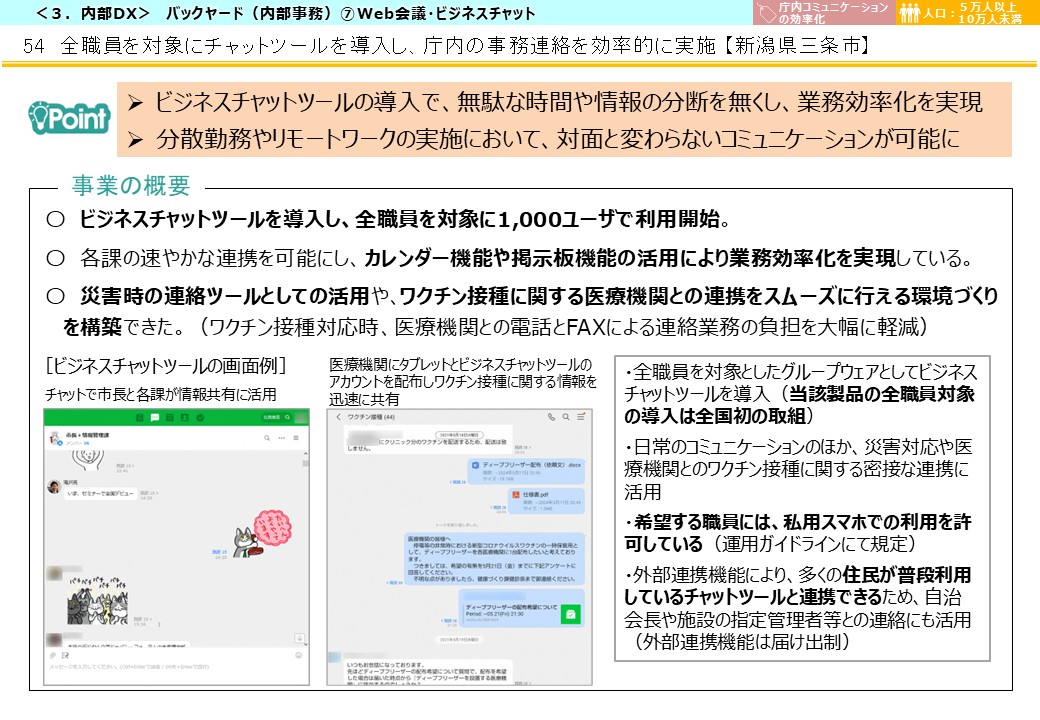Click the emoji smiley icon near the message input
This screenshot has height=720, width=1040.
pyautogui.click(x=298, y=655)
